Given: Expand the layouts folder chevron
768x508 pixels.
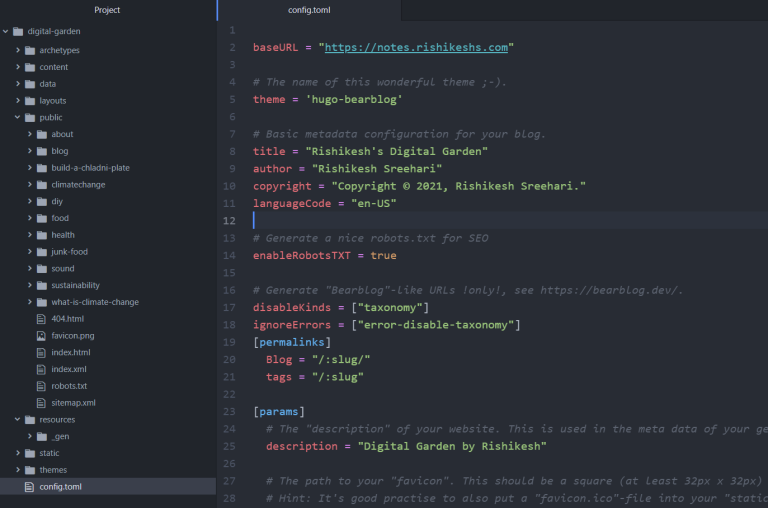Looking at the screenshot, I should (18, 100).
